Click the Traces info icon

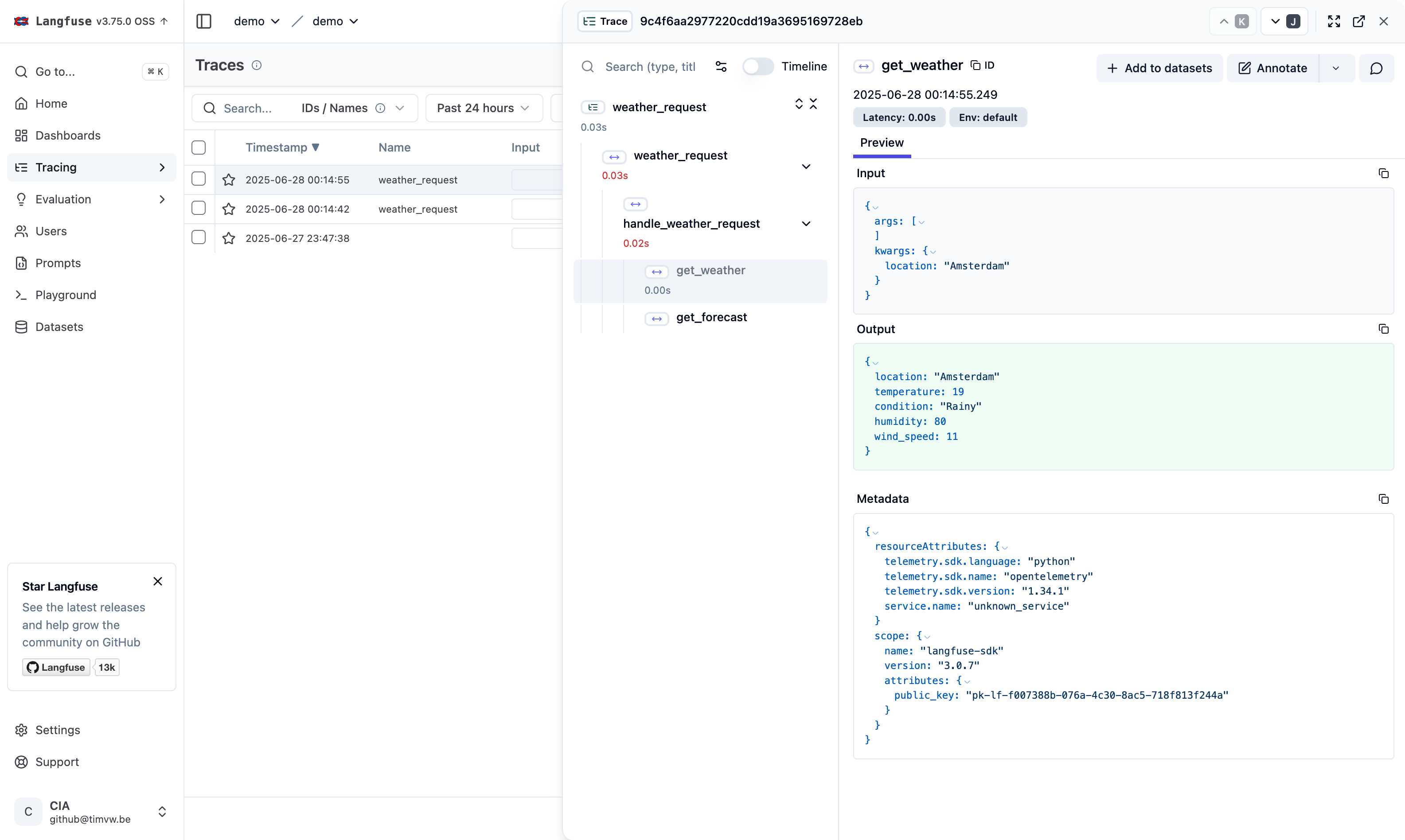(x=257, y=65)
